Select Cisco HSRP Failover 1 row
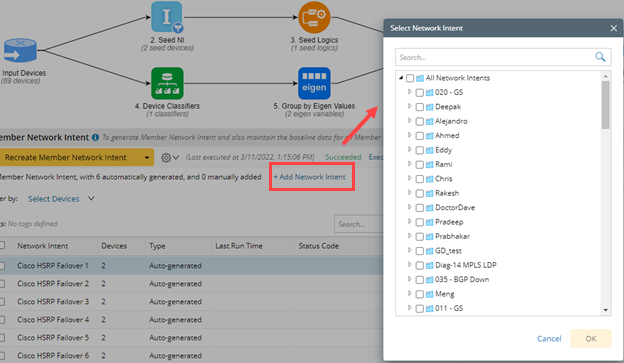 click(191, 265)
